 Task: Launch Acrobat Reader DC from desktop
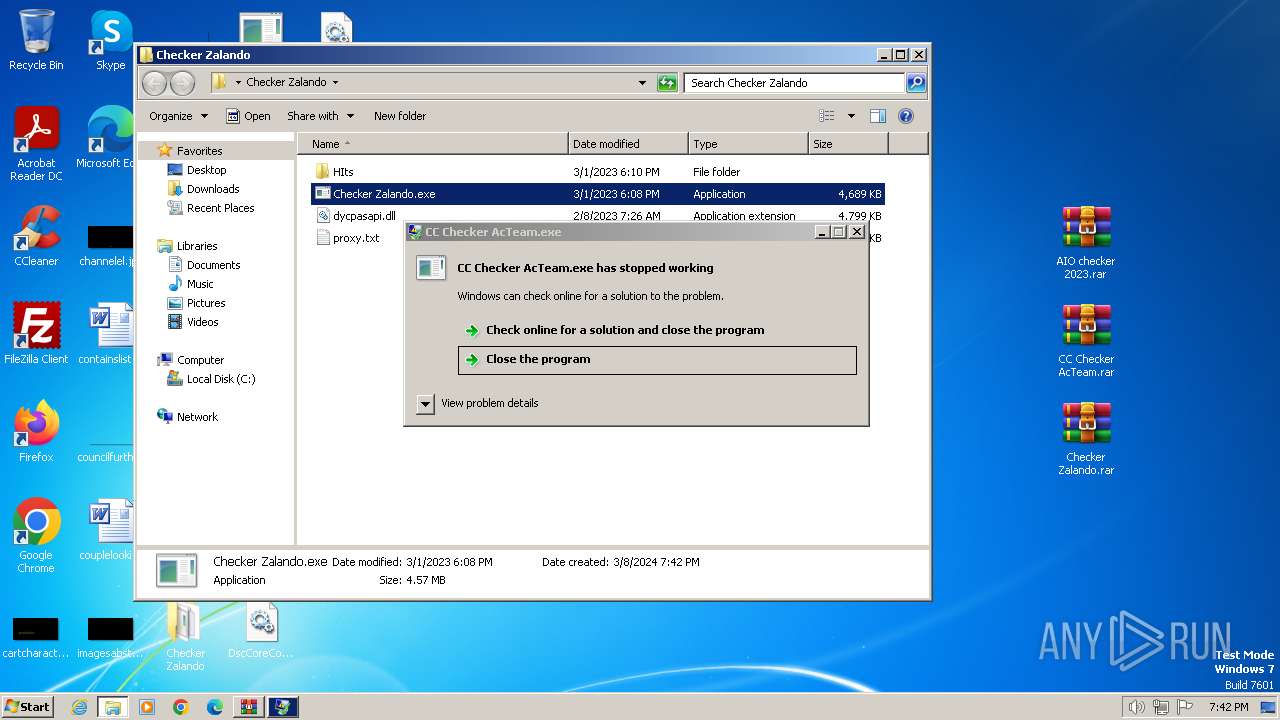[x=36, y=144]
